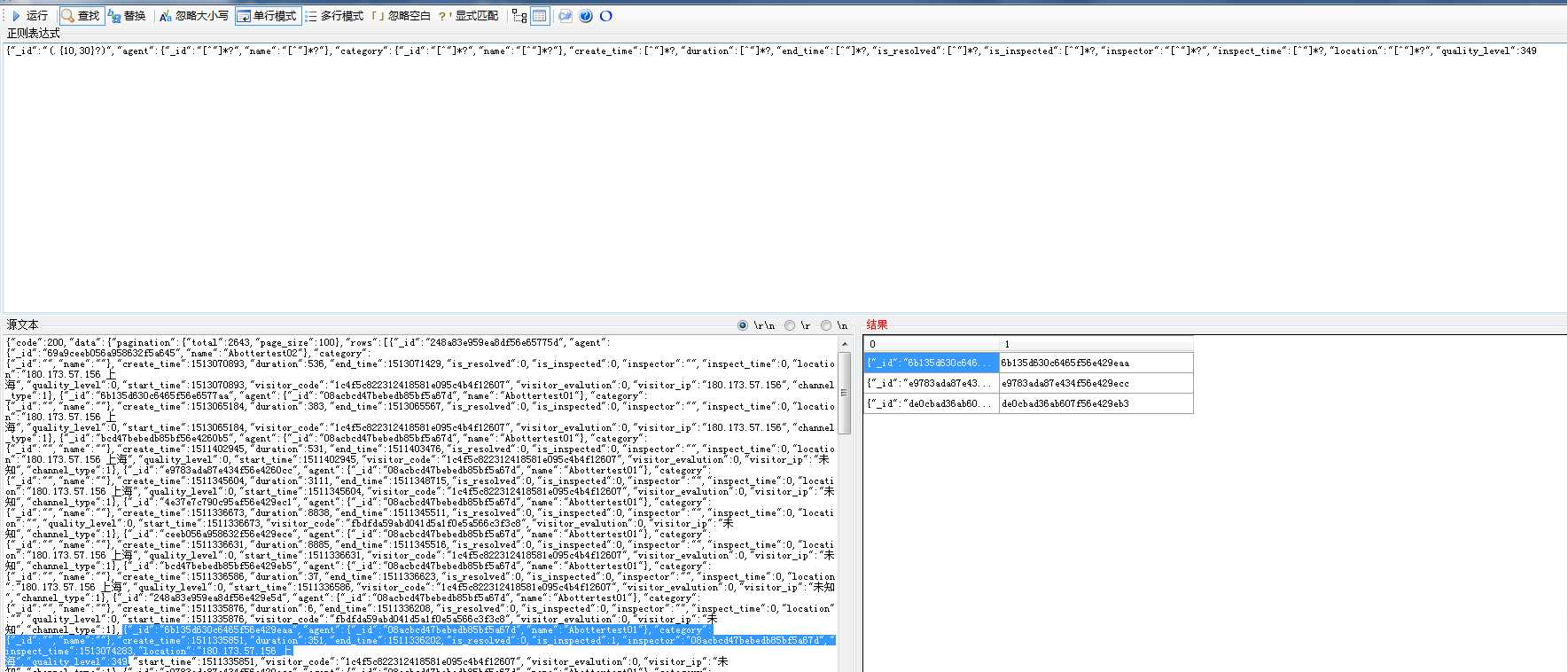
Task: Select result row starting {"_id":"e9783ada87e43
Action: [932, 383]
